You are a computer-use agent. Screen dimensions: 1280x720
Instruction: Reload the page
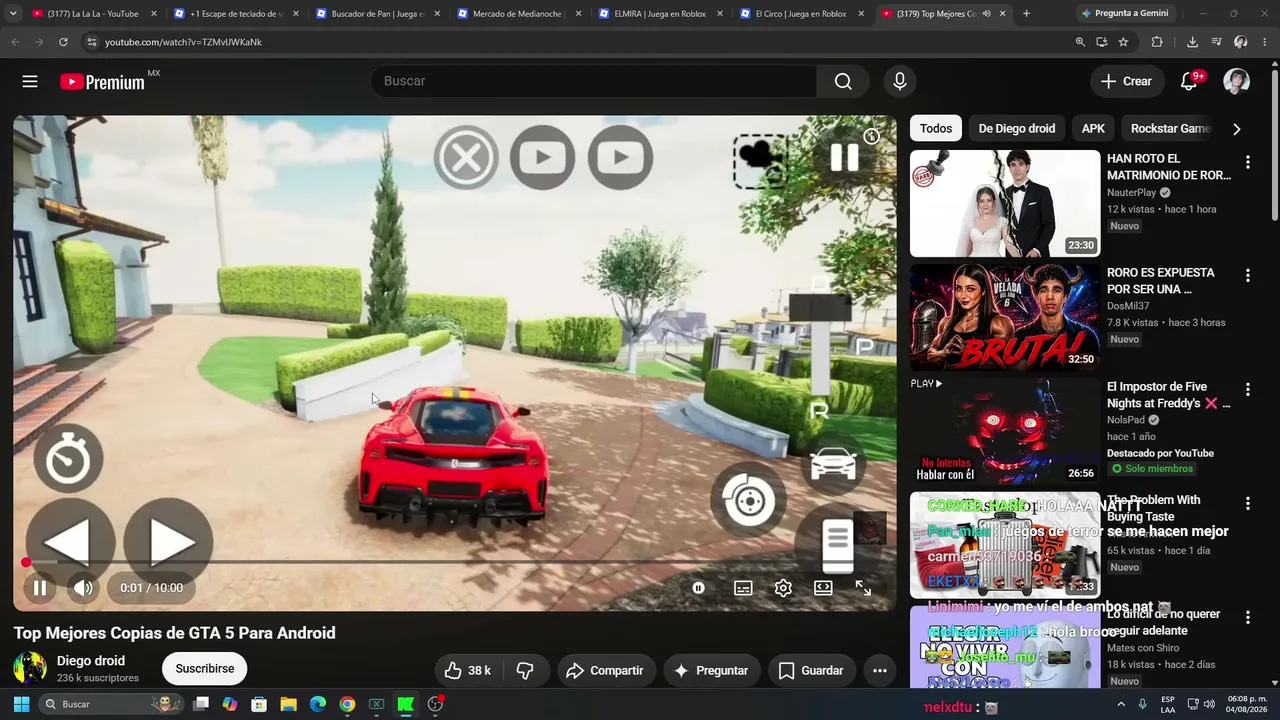click(63, 42)
